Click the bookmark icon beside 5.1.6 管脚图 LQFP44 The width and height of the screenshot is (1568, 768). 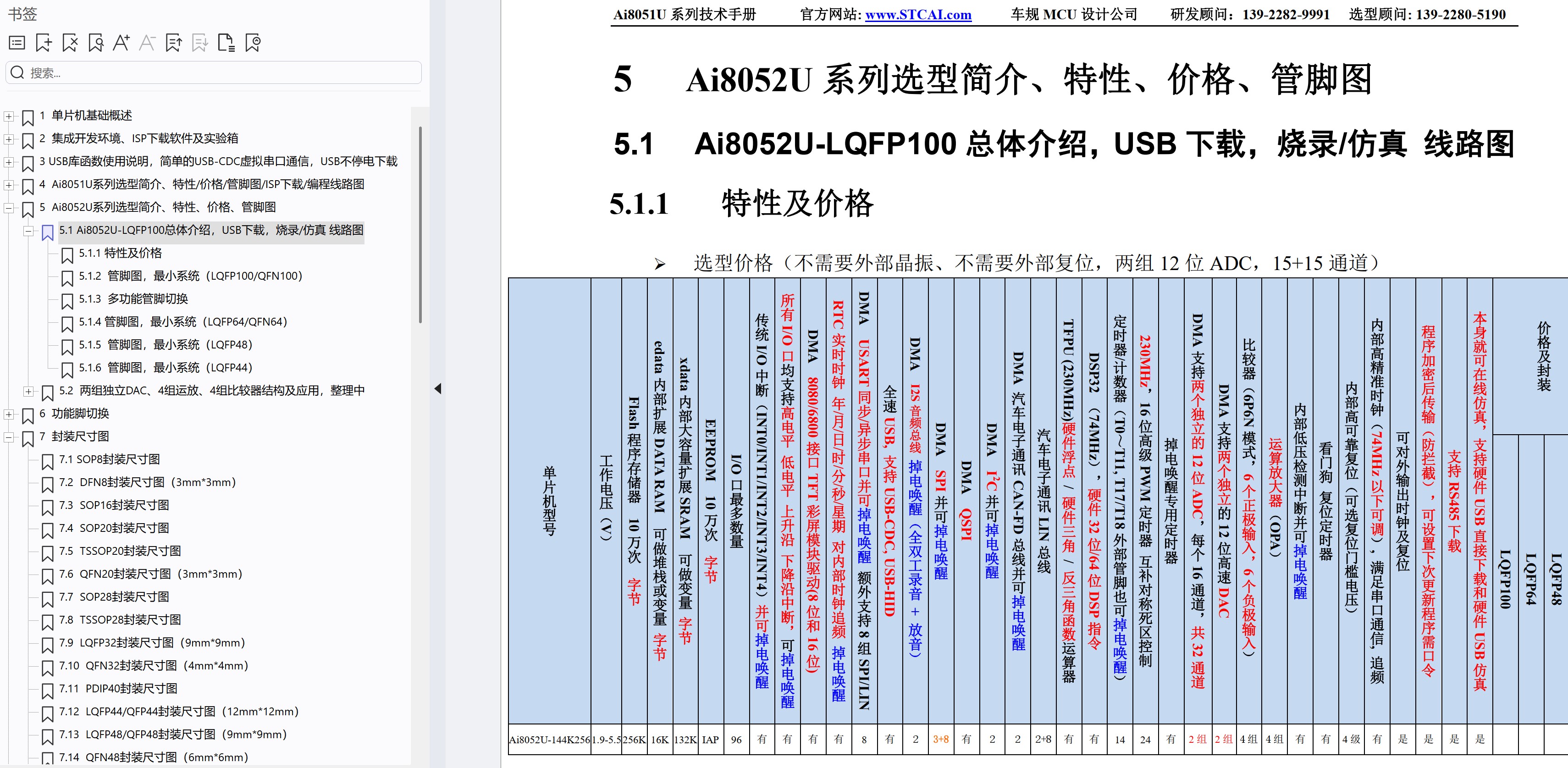[x=67, y=370]
